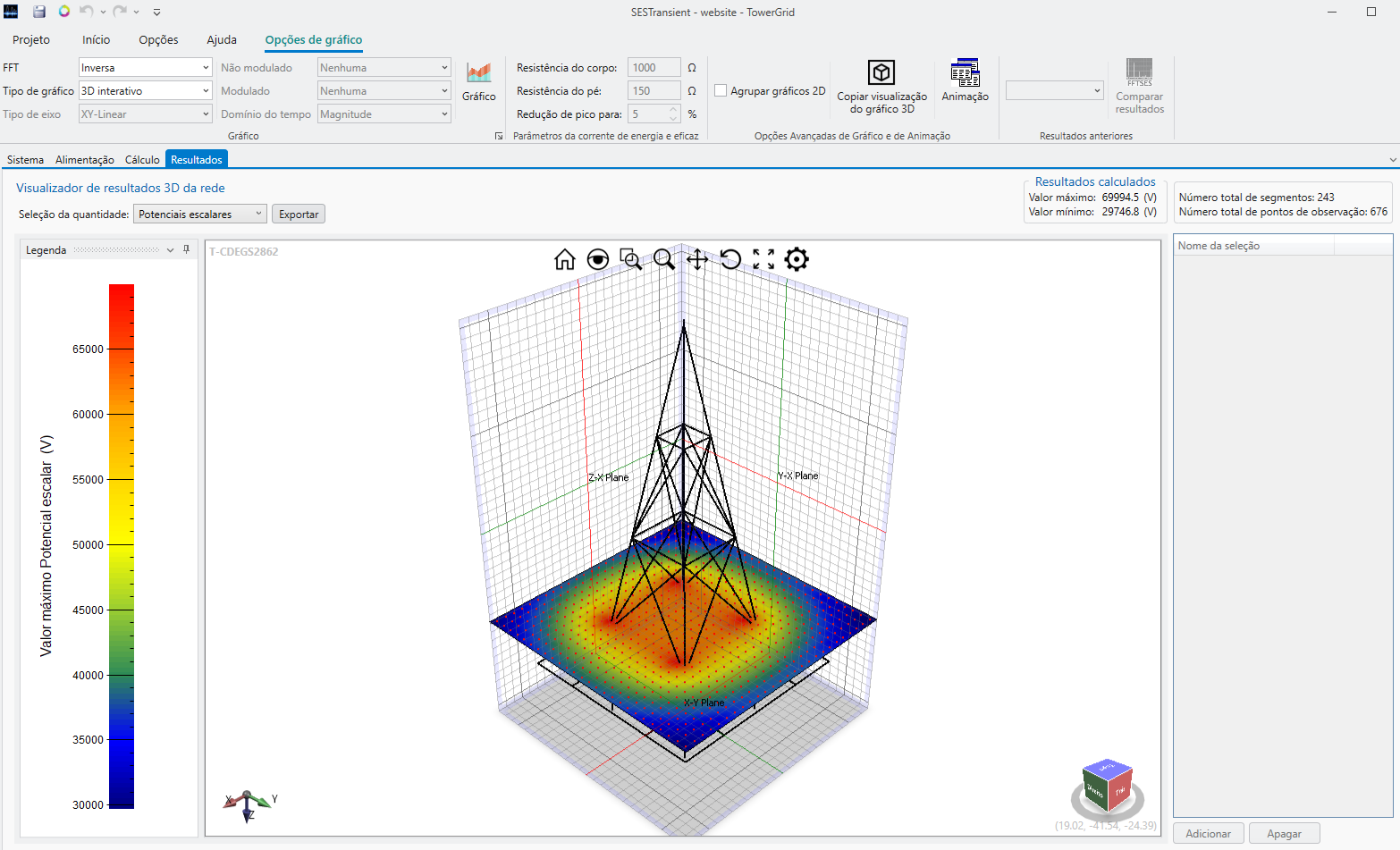
Task: Switch to the Cálculo tab
Action: 142,160
